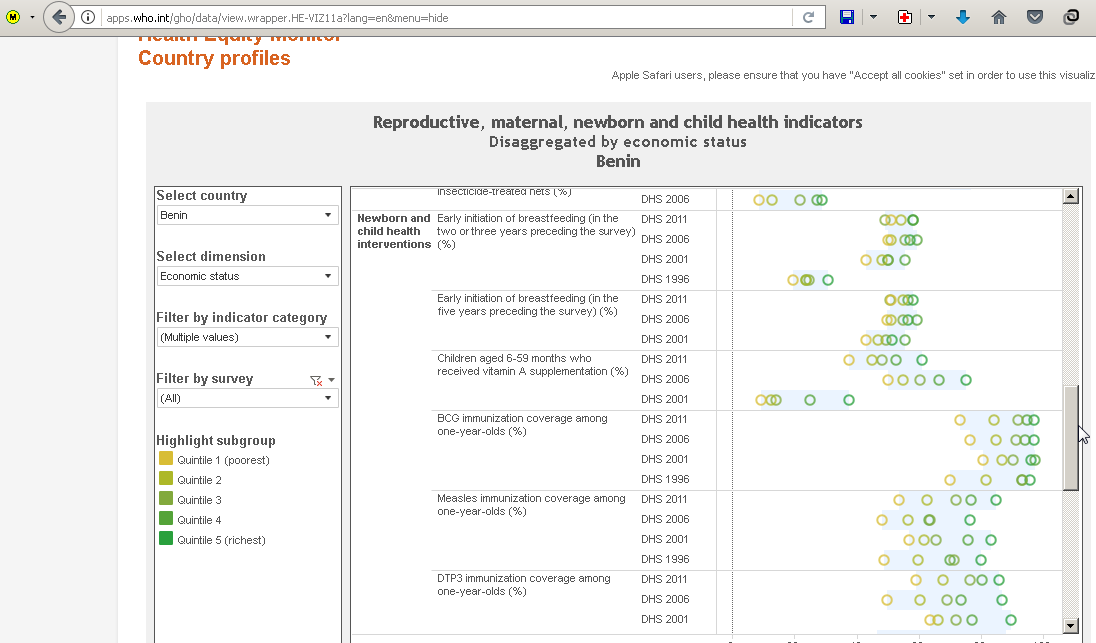Viewport: 1096px width, 643px height.
Task: Click the chart vertical scrollbar thumb
Action: pyautogui.click(x=1071, y=438)
